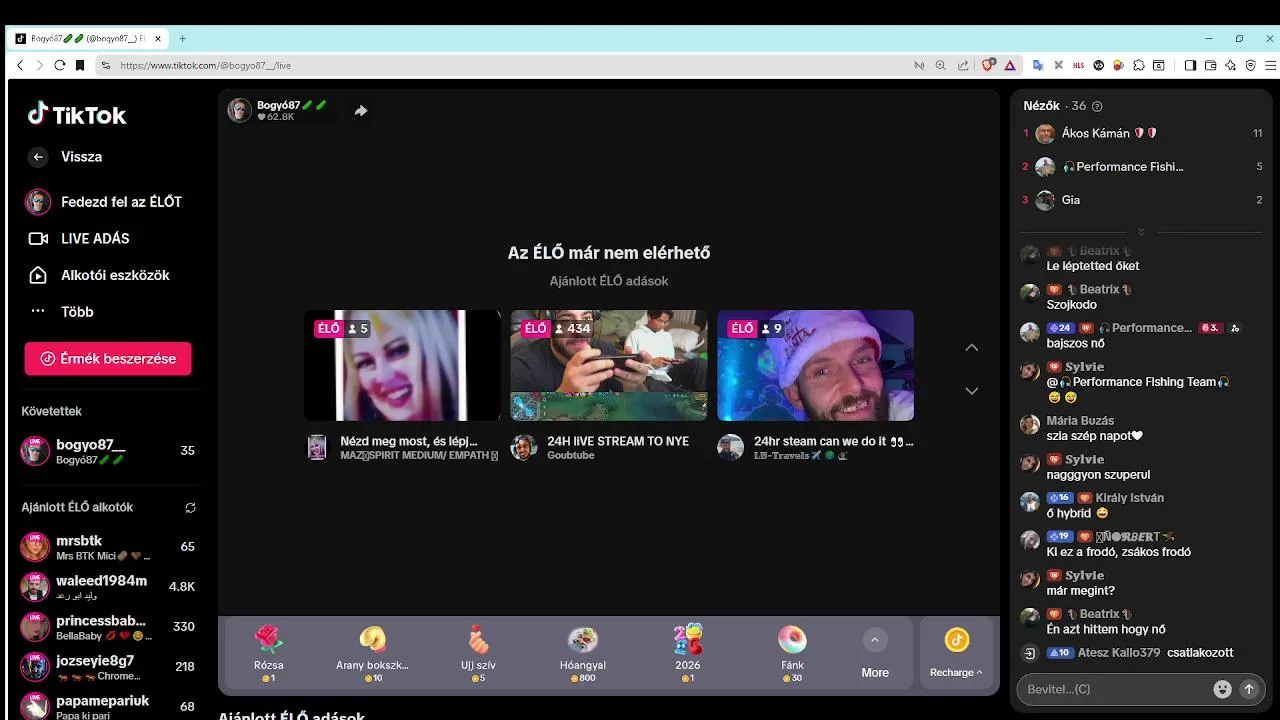Screen dimensions: 1280x720
Task: Open recommended creator jozseyie8g7
Action: [108, 667]
